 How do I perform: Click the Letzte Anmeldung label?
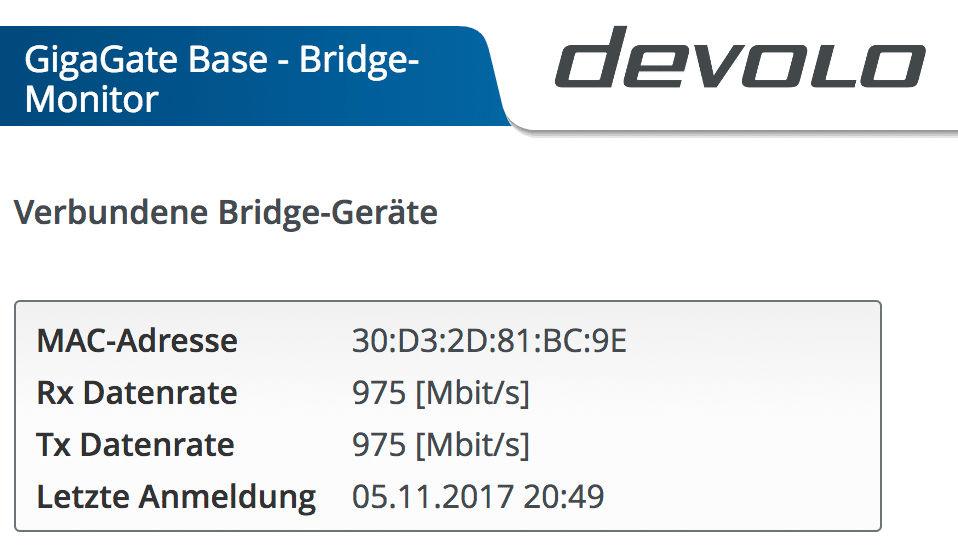pos(177,497)
